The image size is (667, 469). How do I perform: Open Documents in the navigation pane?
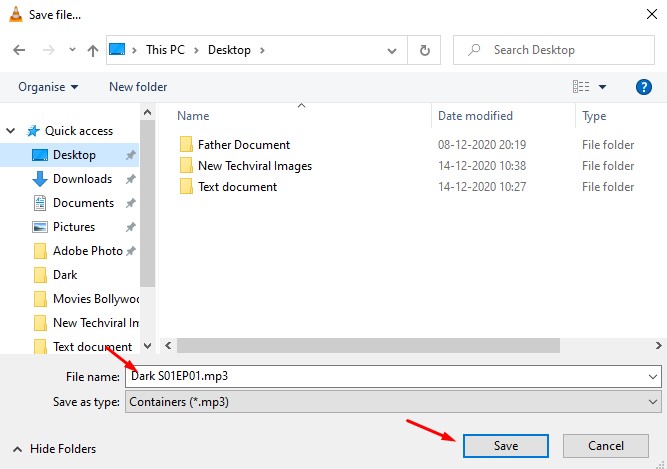(83, 203)
